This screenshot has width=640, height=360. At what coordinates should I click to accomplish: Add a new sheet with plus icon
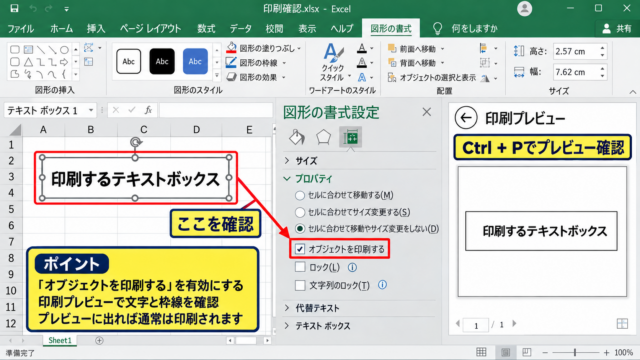(99, 340)
